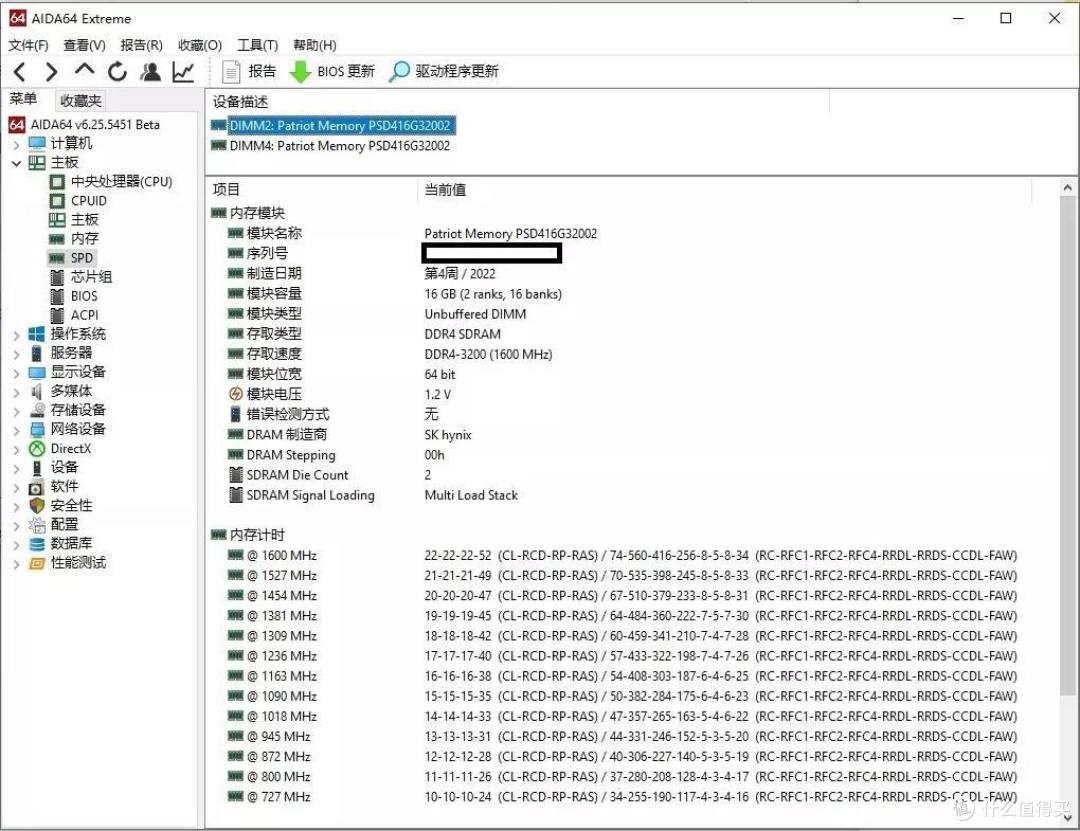Go forward with the right arrow toolbar icon

click(52, 72)
